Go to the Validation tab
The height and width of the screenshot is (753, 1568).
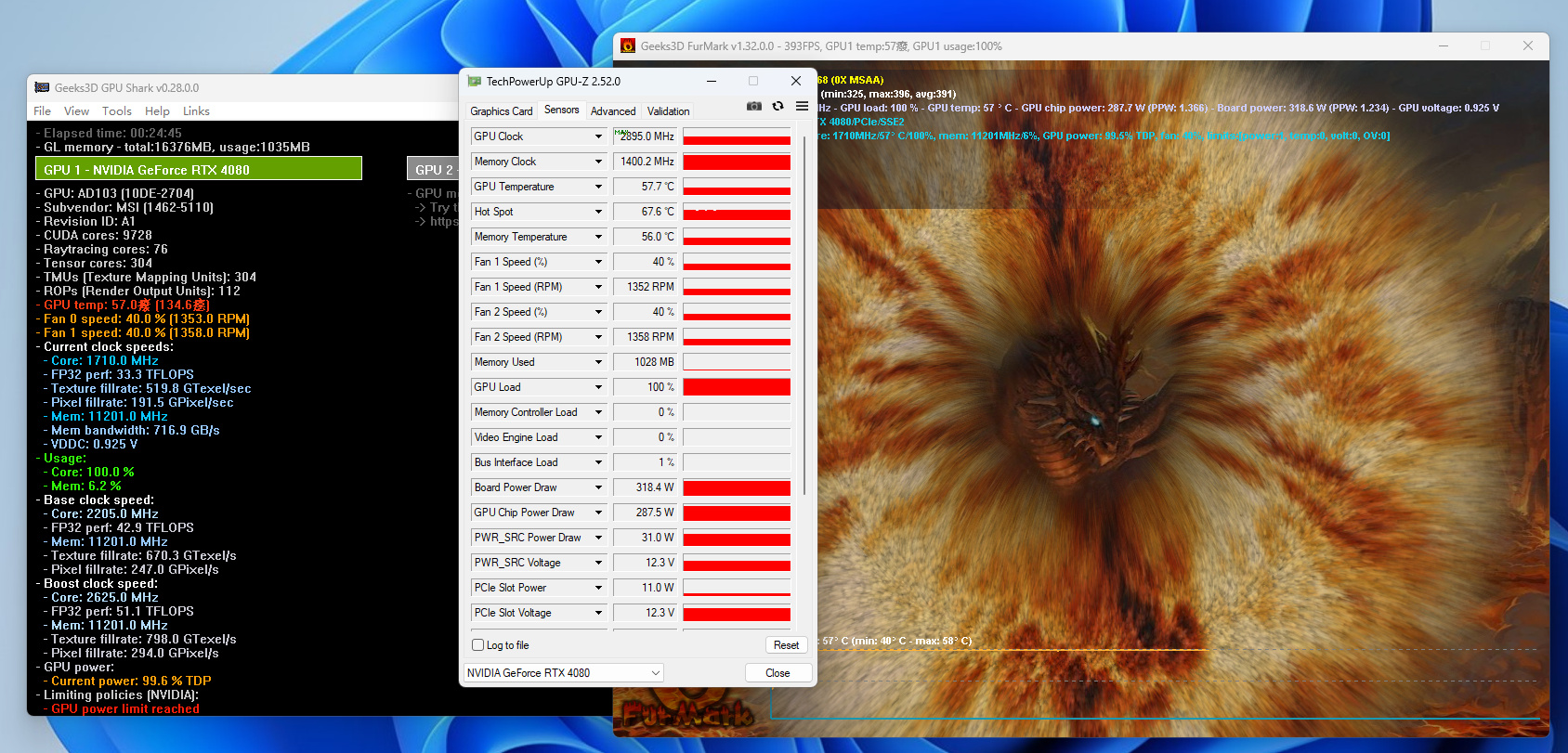[669, 111]
